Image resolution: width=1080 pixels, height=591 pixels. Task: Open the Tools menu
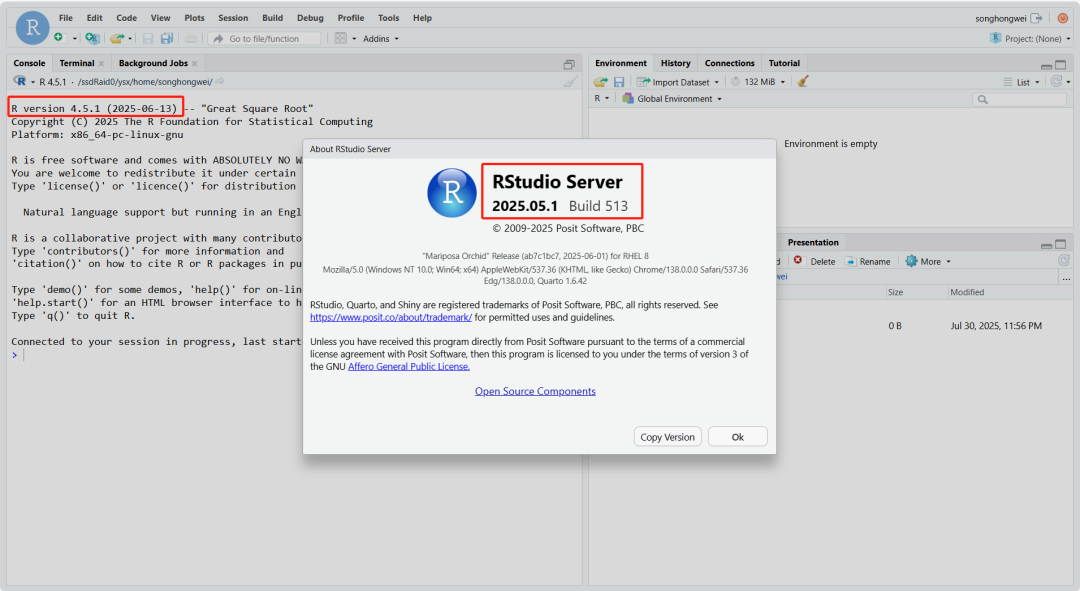tap(388, 17)
